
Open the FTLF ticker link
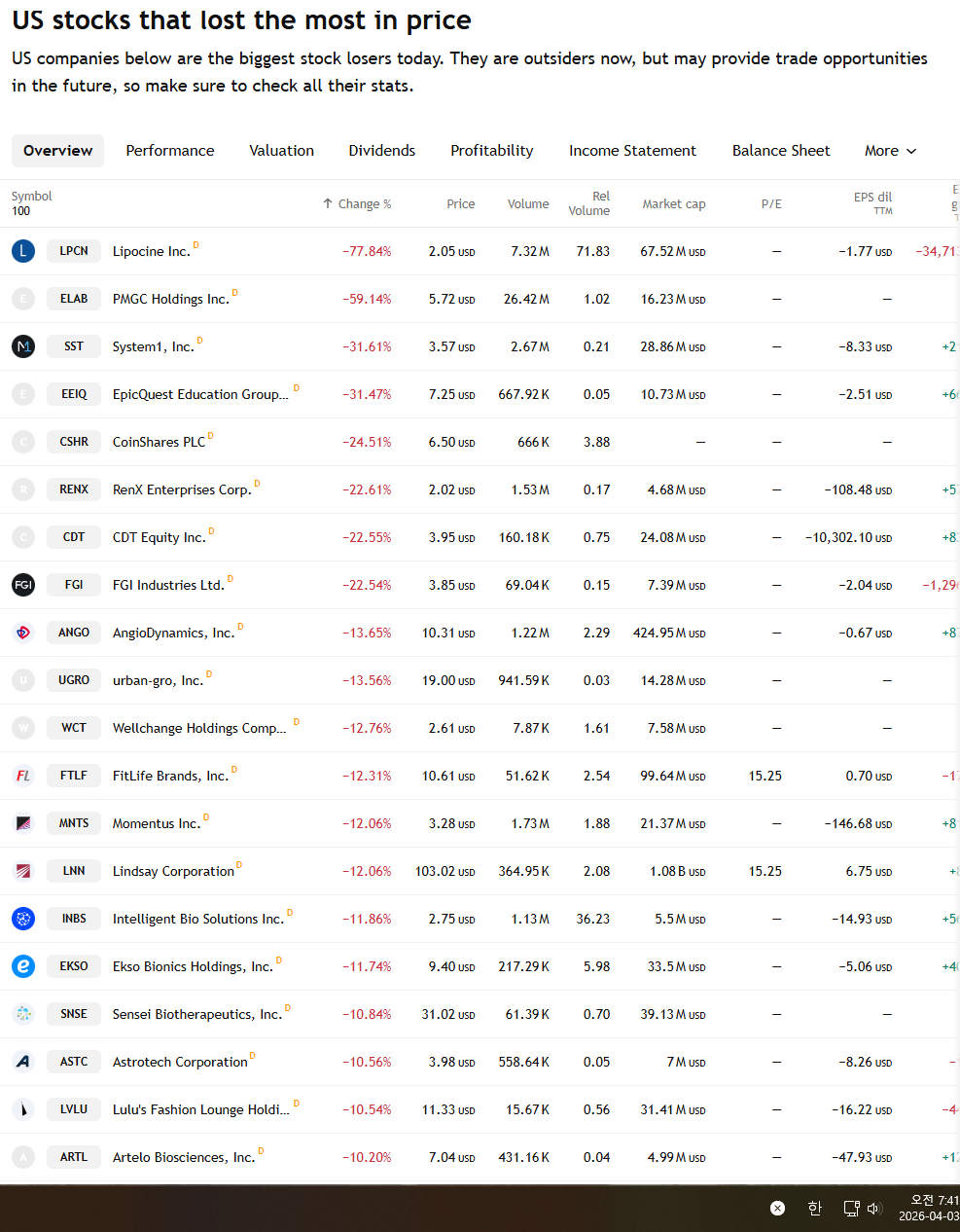[74, 776]
